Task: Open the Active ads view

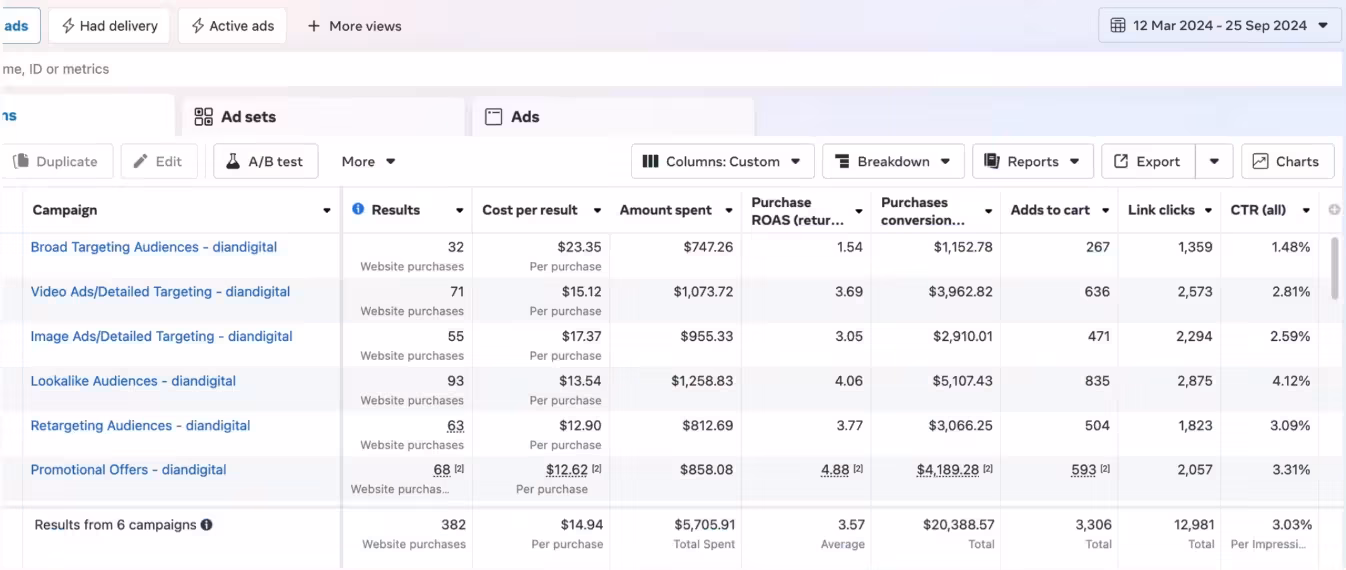Action: 232,26
